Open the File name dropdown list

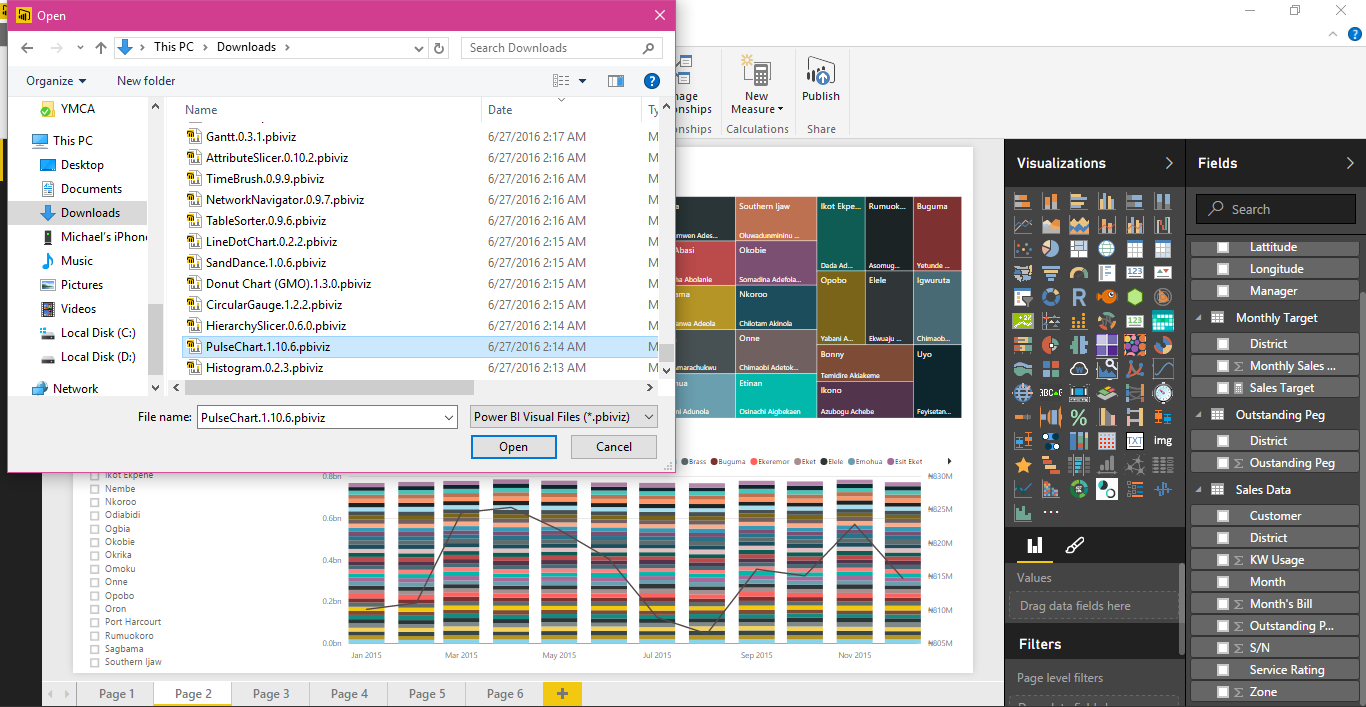tap(448, 417)
